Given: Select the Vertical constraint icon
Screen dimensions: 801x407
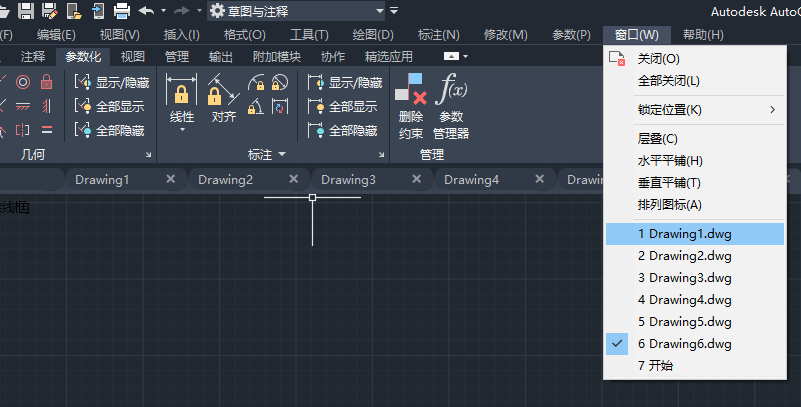Looking at the screenshot, I should pos(46,106).
